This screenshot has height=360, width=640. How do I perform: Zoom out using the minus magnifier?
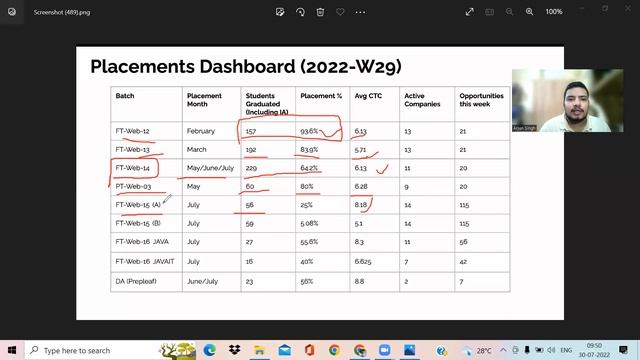point(509,12)
